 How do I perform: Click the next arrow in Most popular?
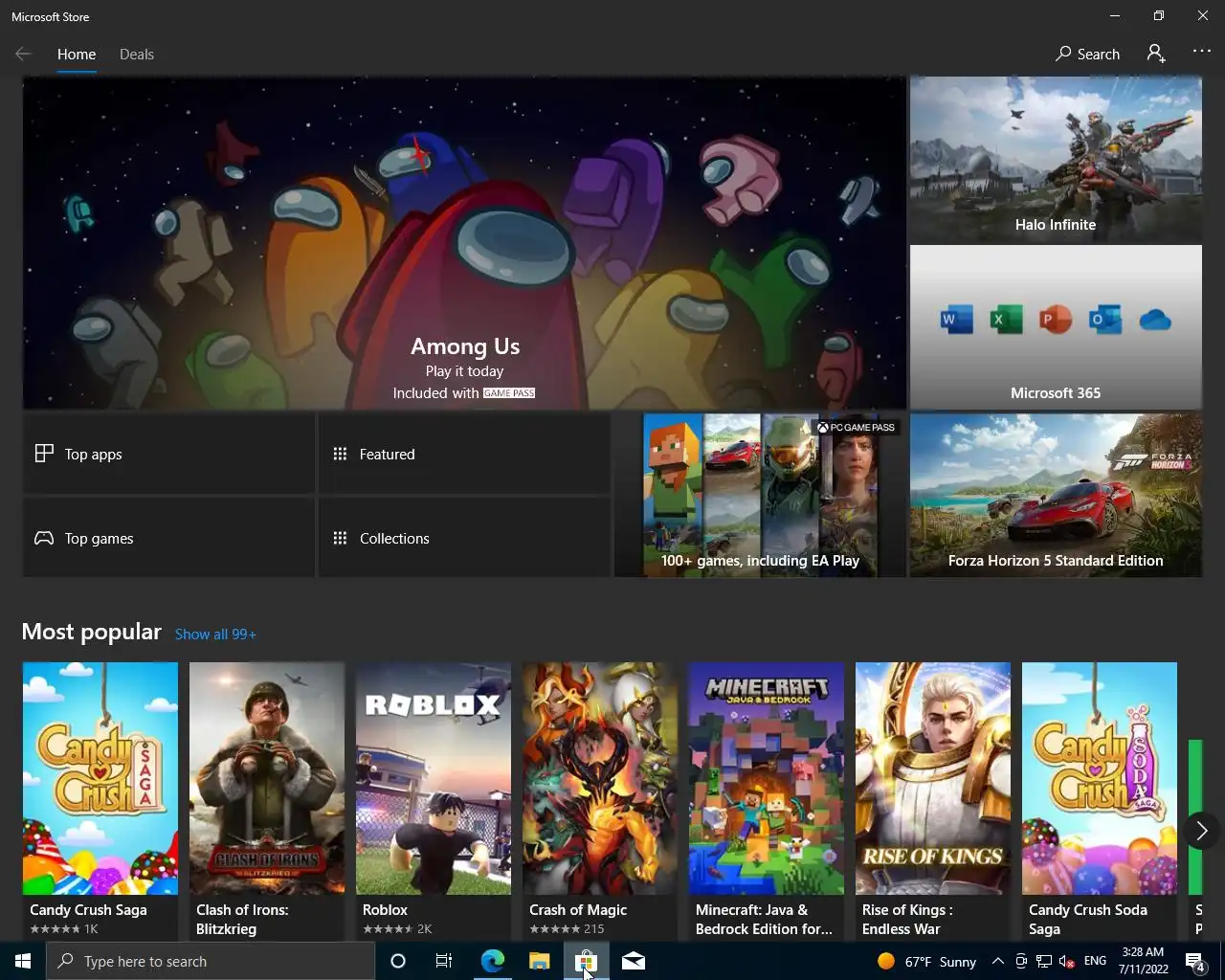[x=1202, y=831]
